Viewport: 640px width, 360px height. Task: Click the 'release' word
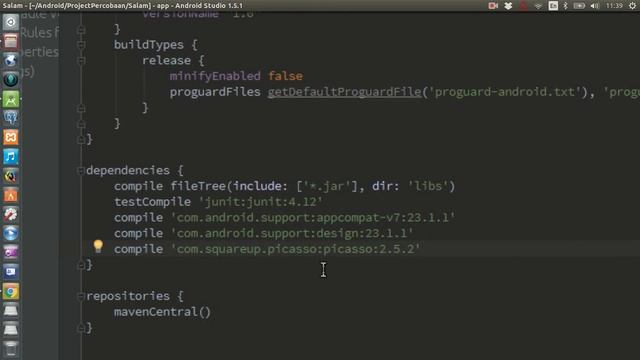pos(167,61)
